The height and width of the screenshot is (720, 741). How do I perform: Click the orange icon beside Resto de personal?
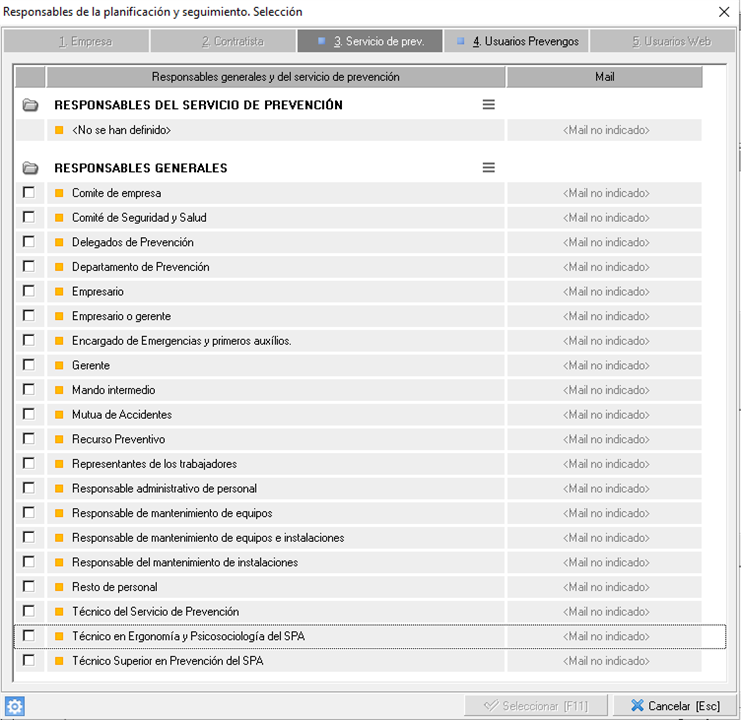pos(59,587)
